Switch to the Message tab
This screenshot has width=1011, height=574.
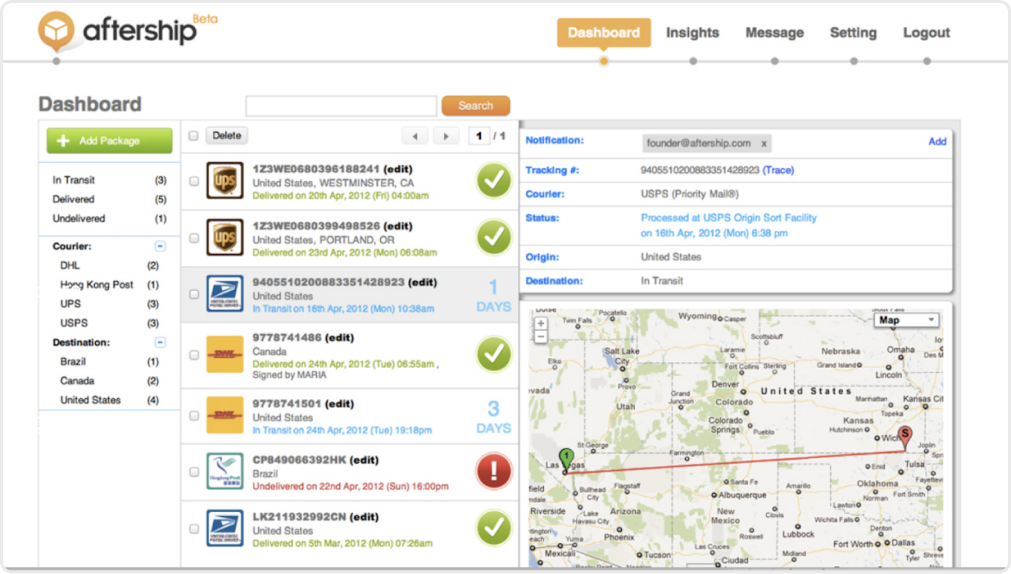pyautogui.click(x=774, y=32)
